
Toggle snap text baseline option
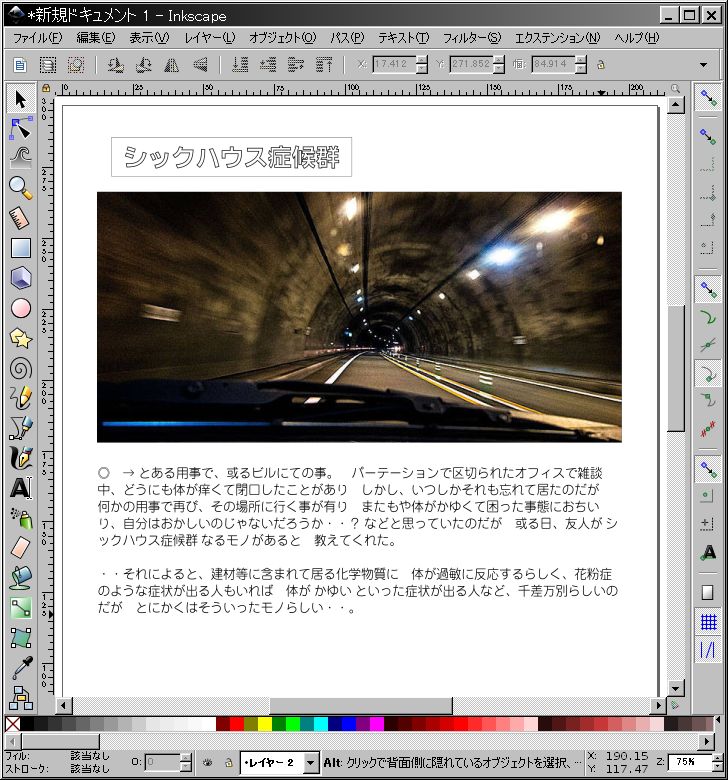point(708,553)
